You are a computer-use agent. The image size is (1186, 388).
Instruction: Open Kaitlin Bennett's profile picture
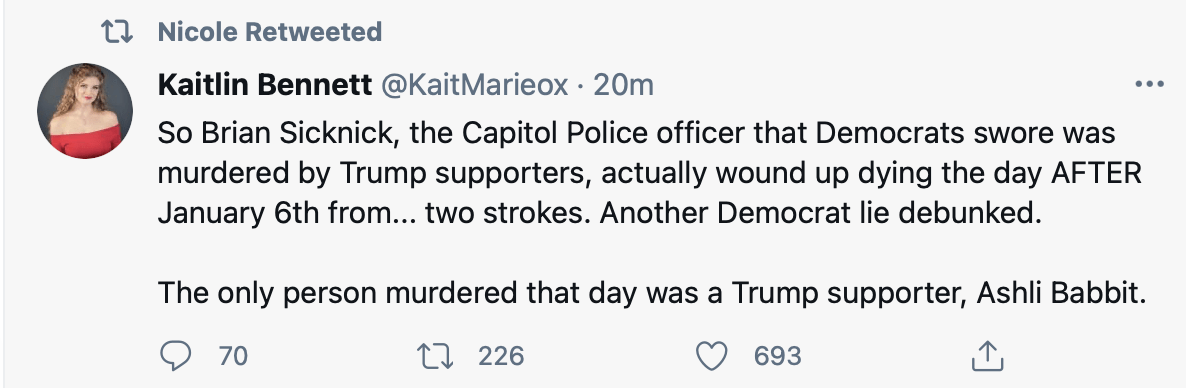(85, 110)
